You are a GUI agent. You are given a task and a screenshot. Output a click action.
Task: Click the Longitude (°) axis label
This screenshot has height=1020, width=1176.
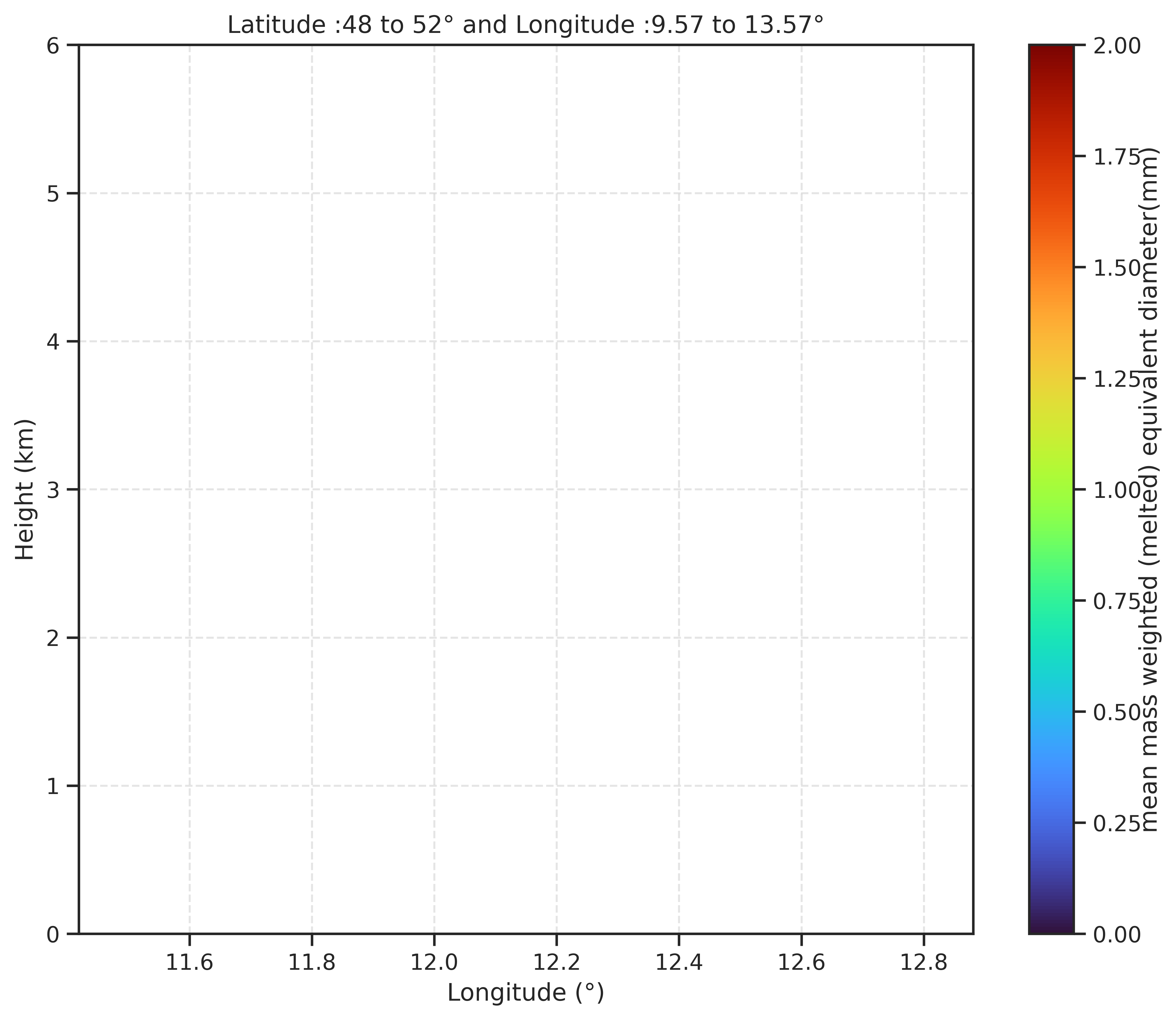point(526,993)
